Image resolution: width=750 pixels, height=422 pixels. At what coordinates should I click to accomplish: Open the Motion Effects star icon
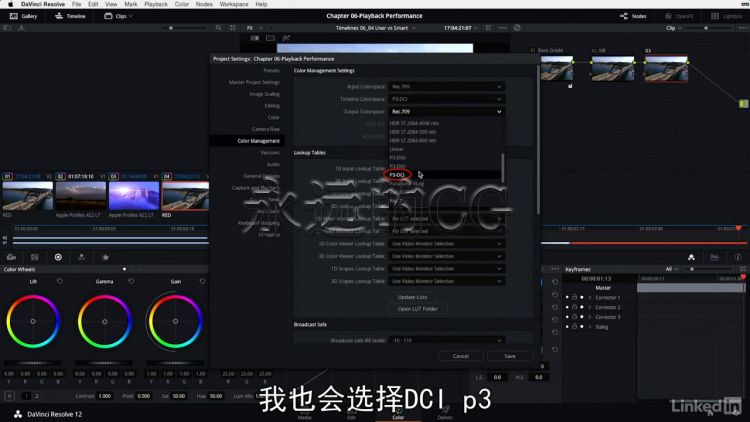pyautogui.click(x=105, y=257)
